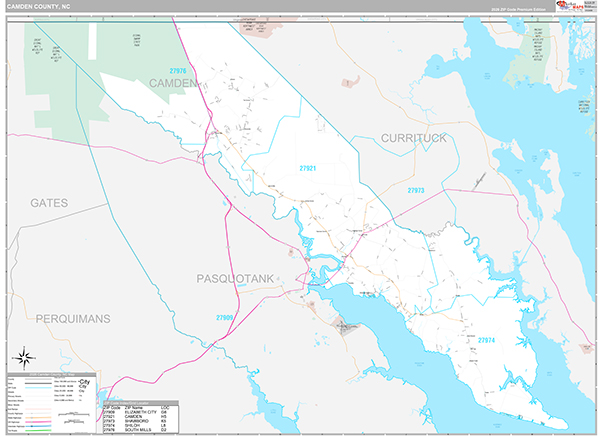The image size is (600, 436).
Task: Click the largest City sample in legend
Action: pos(84,382)
